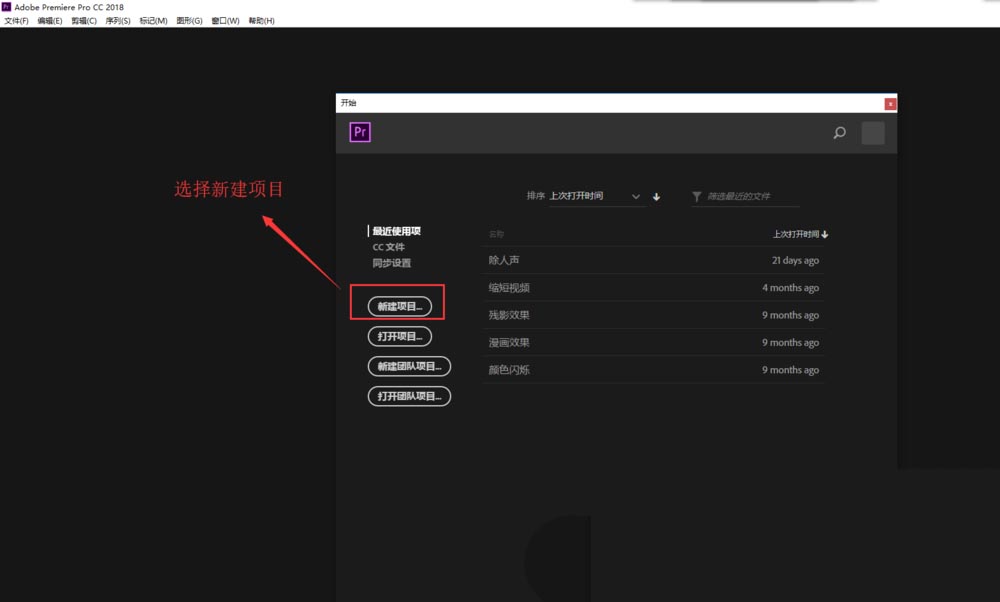Click the 21 days ago timestamp
Viewport: 1000px width, 602px height.
click(x=795, y=260)
